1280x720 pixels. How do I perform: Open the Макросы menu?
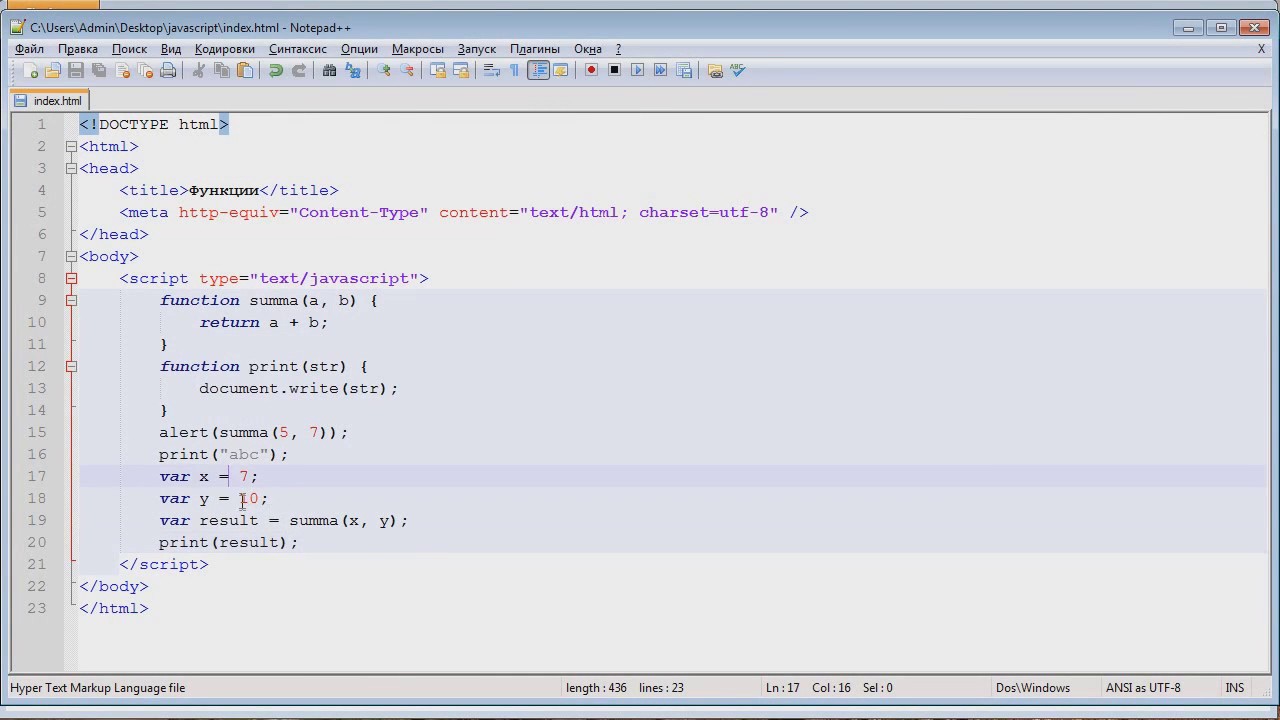pos(418,48)
